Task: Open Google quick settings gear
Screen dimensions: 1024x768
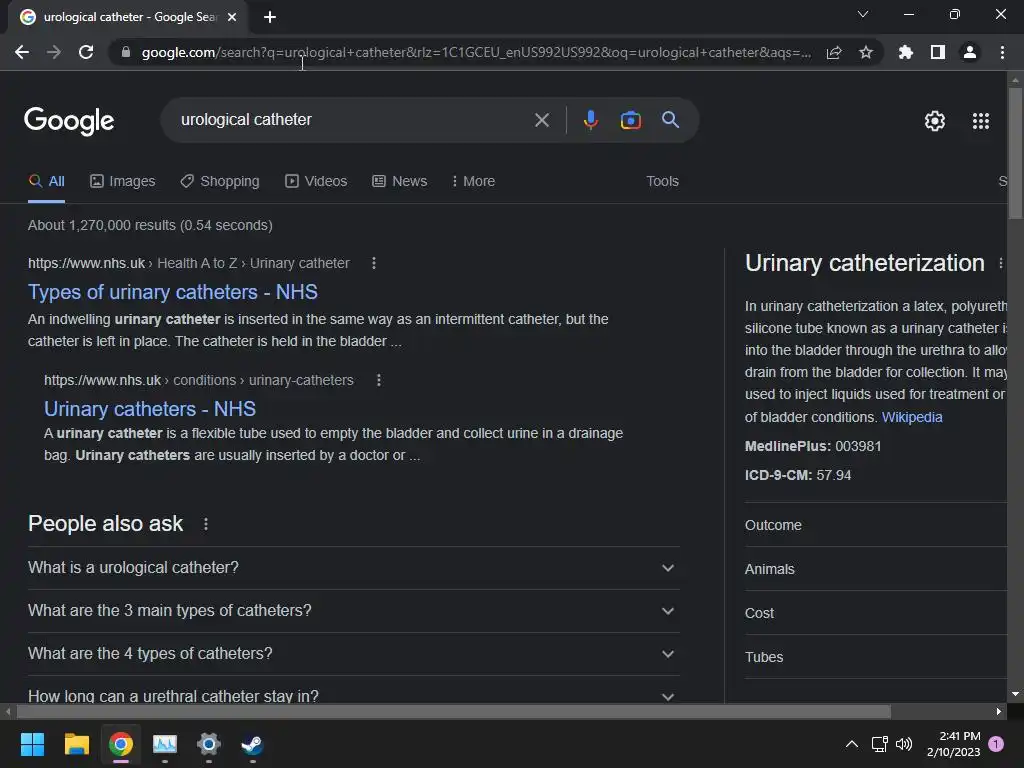Action: pos(935,121)
